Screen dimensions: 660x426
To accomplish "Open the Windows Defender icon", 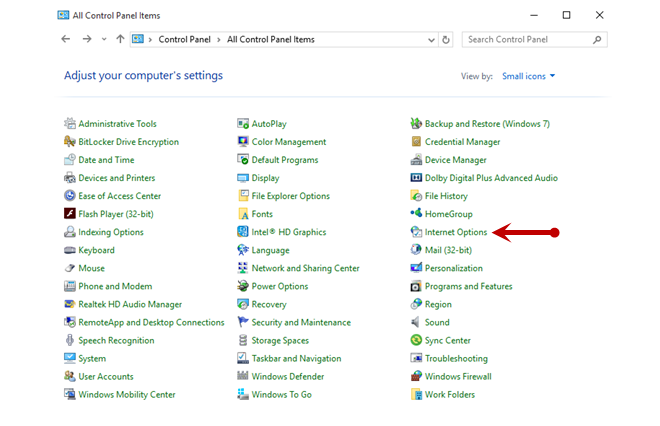I will (243, 376).
